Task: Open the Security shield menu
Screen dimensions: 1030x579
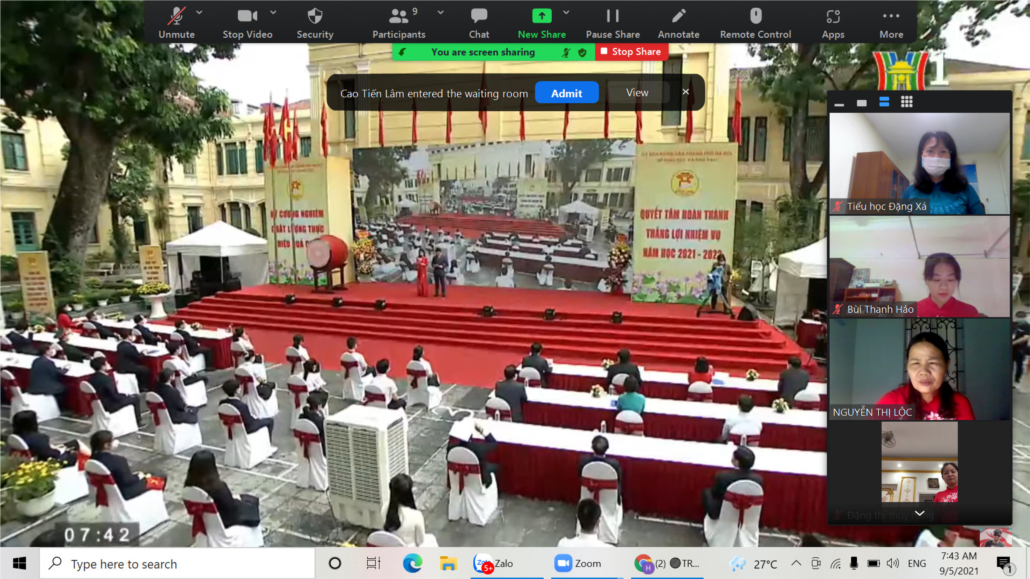Action: tap(315, 22)
